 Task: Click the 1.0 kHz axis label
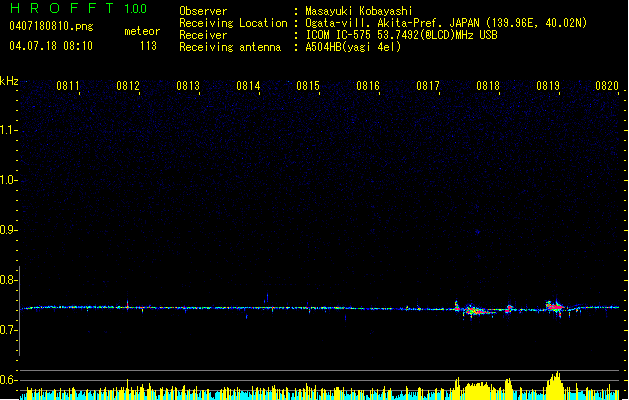(9, 180)
